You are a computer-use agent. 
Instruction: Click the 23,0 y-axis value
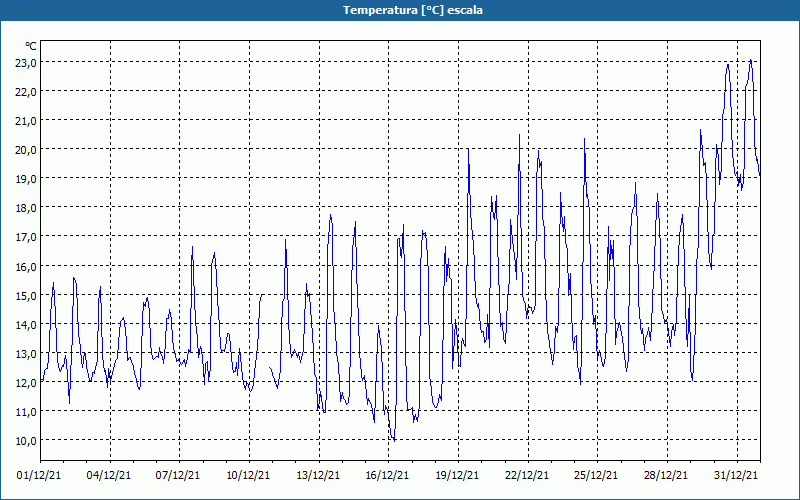(26, 62)
